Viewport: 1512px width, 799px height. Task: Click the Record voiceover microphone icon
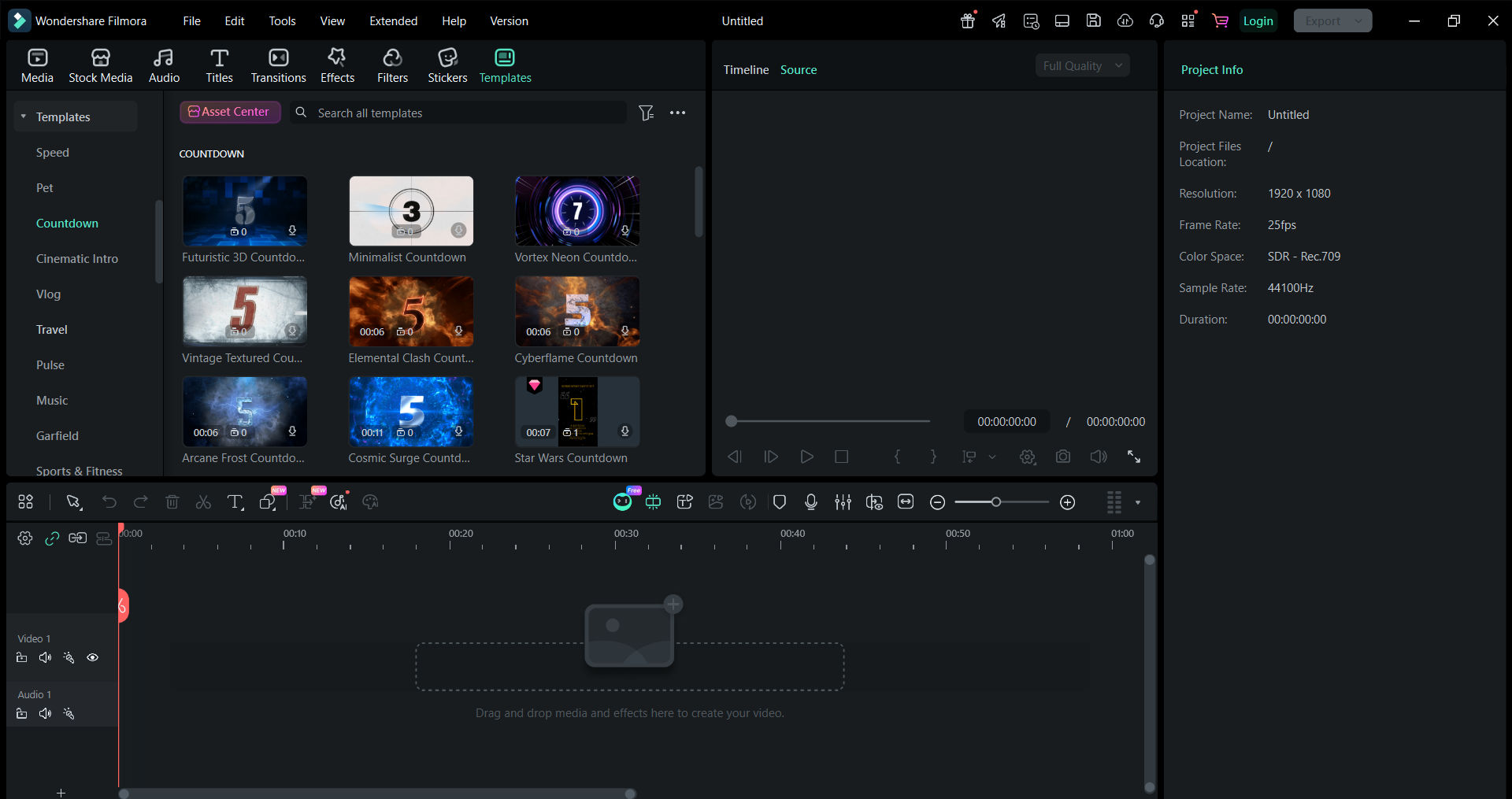point(811,502)
